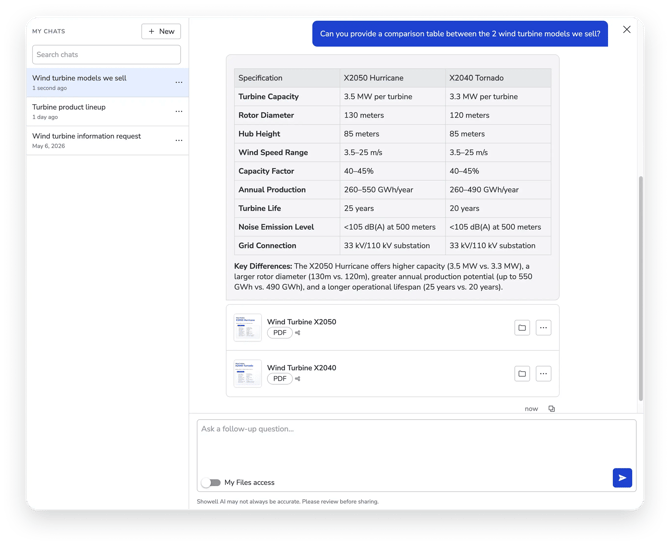The height and width of the screenshot is (545, 670).
Task: Start a new chat with New button
Action: pyautogui.click(x=161, y=31)
